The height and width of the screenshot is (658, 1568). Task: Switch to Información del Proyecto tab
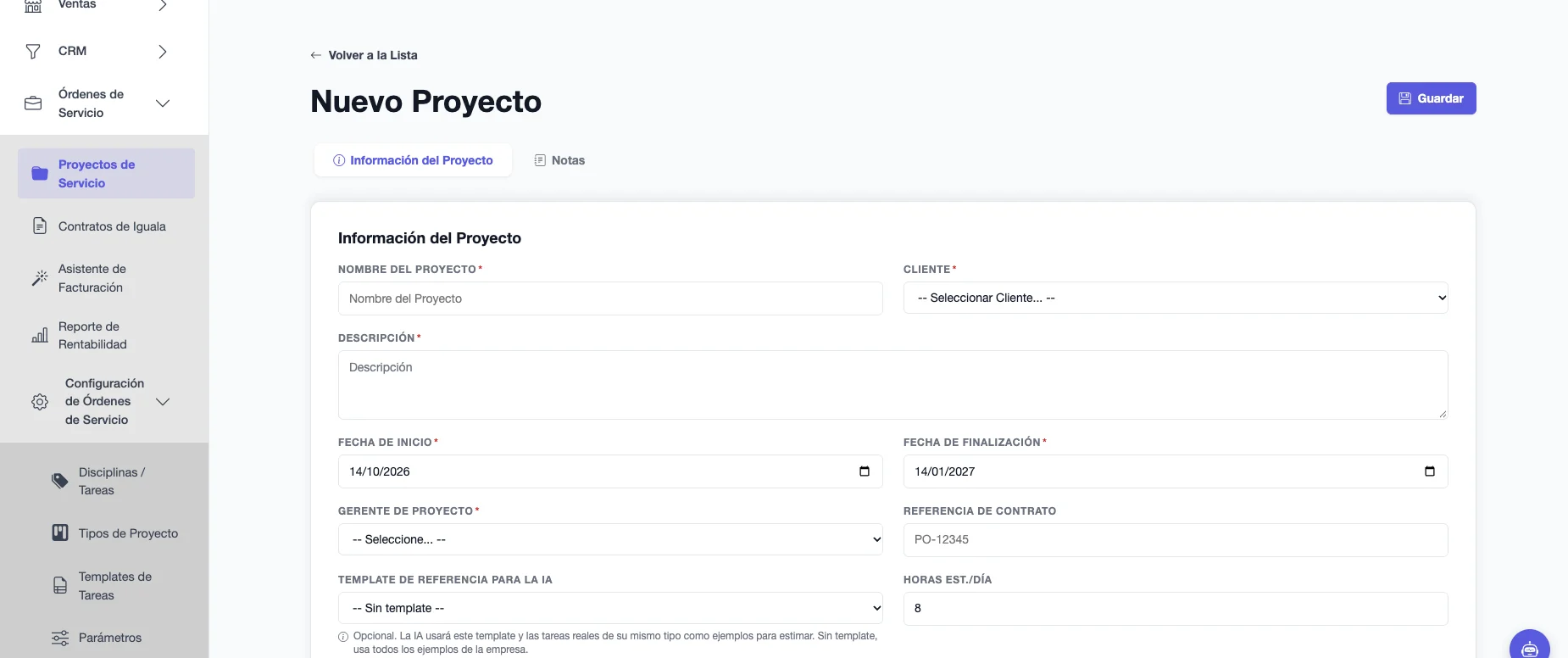point(413,160)
